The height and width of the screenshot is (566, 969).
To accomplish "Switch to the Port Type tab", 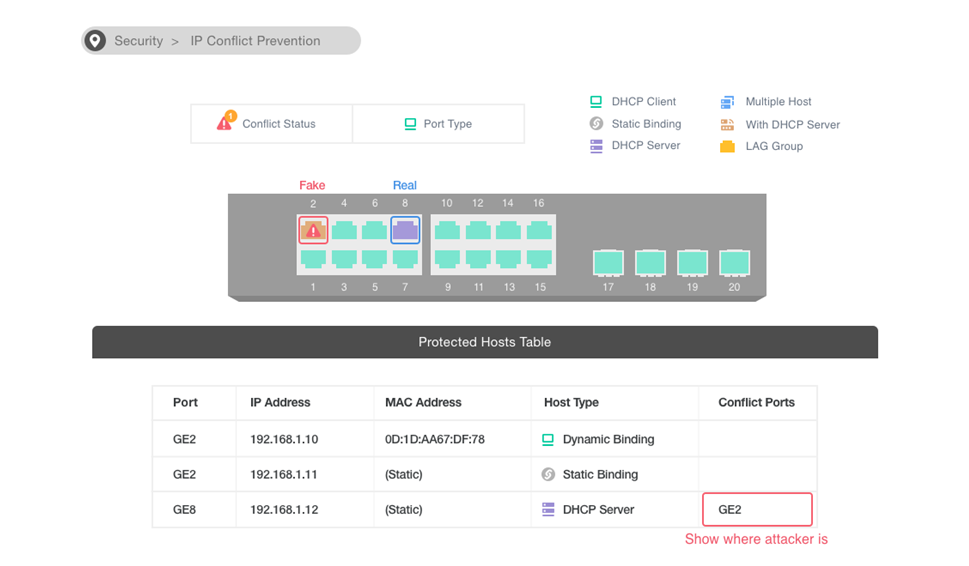I will pyautogui.click(x=438, y=124).
